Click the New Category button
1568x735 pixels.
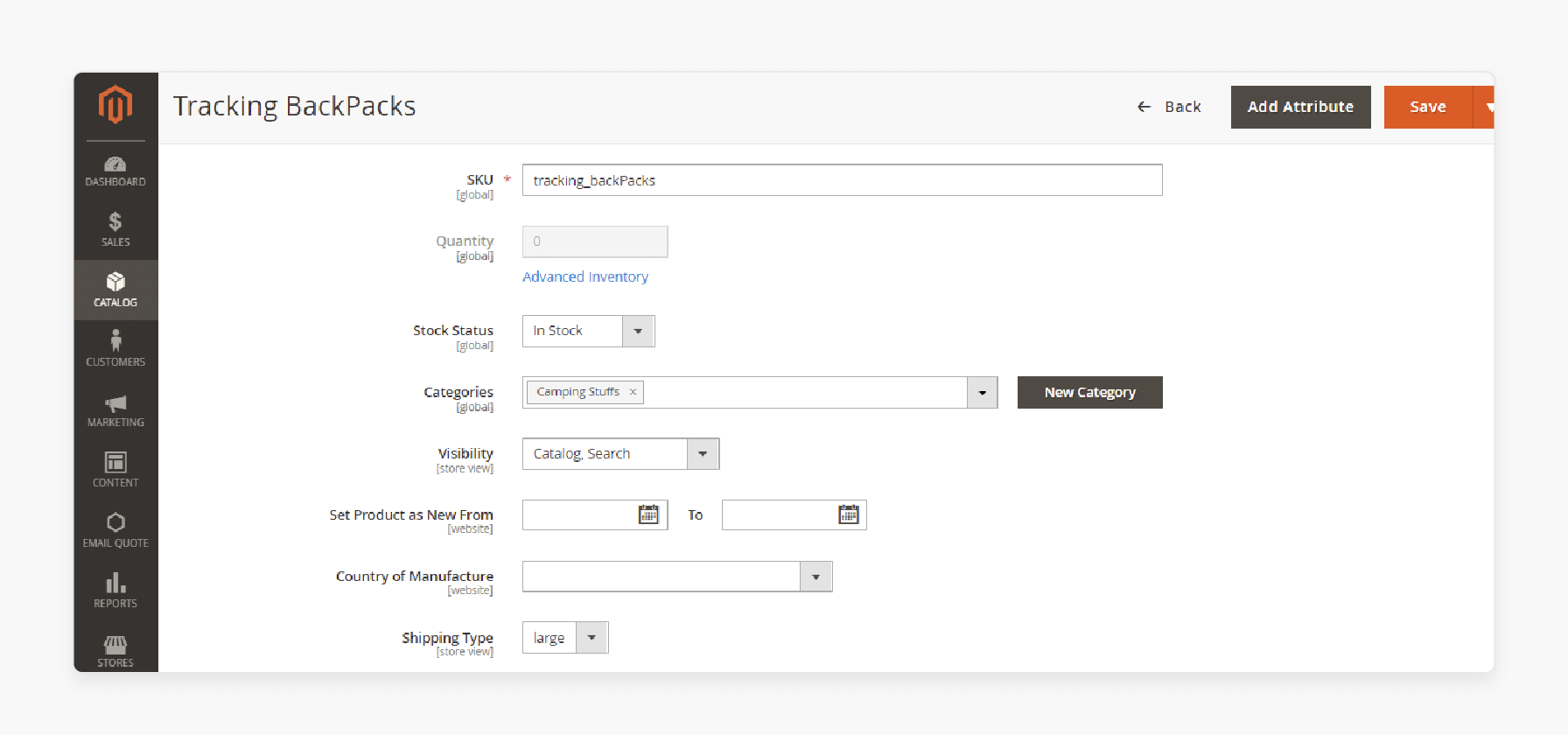1089,392
